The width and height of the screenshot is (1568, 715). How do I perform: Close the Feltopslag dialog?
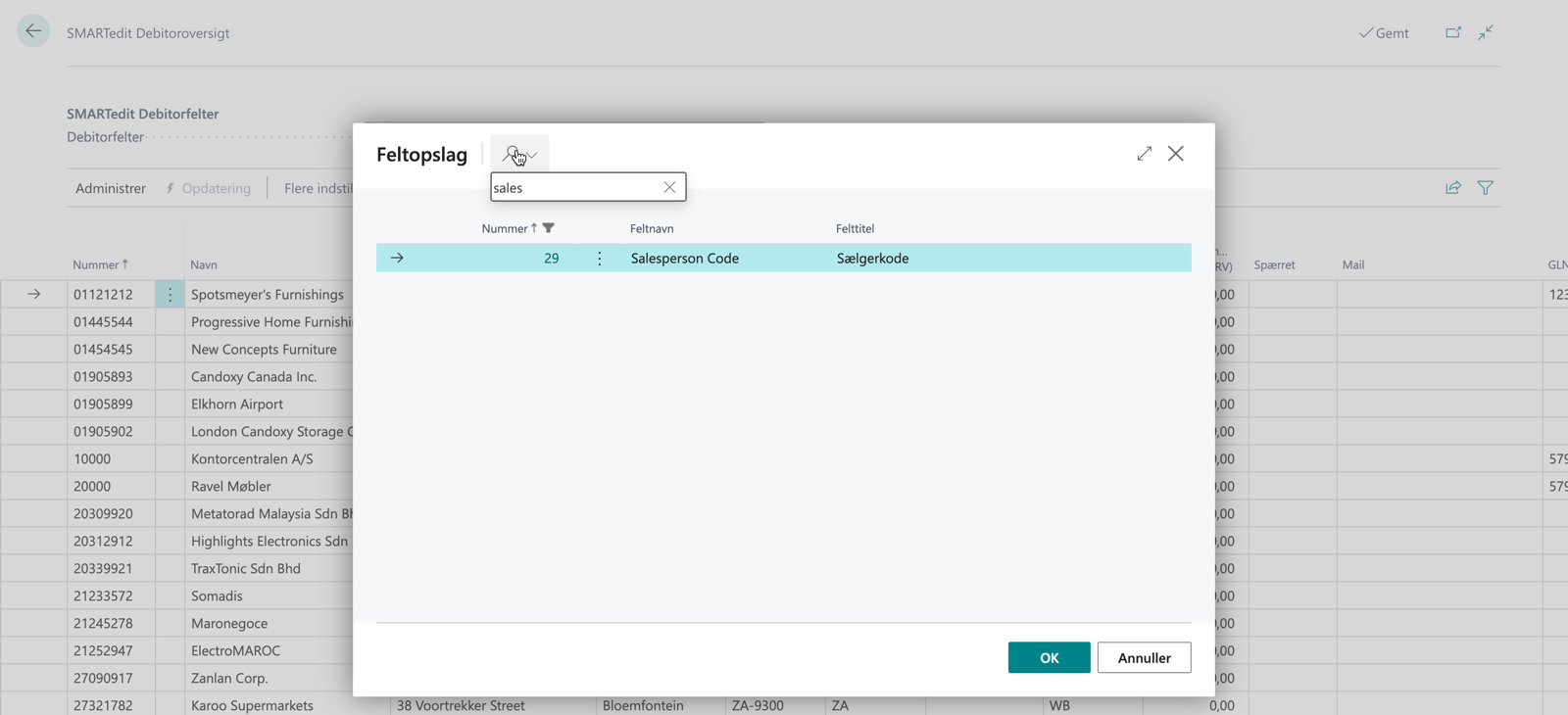click(x=1176, y=154)
